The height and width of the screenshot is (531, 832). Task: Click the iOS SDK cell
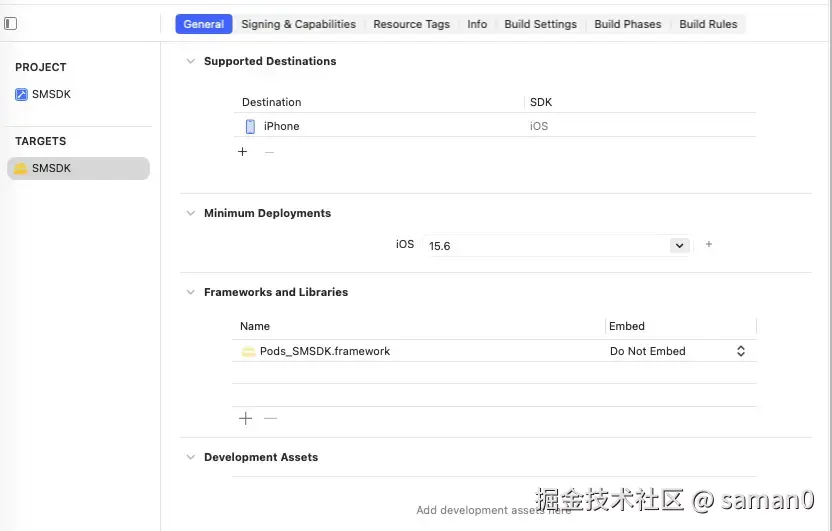tap(539, 126)
